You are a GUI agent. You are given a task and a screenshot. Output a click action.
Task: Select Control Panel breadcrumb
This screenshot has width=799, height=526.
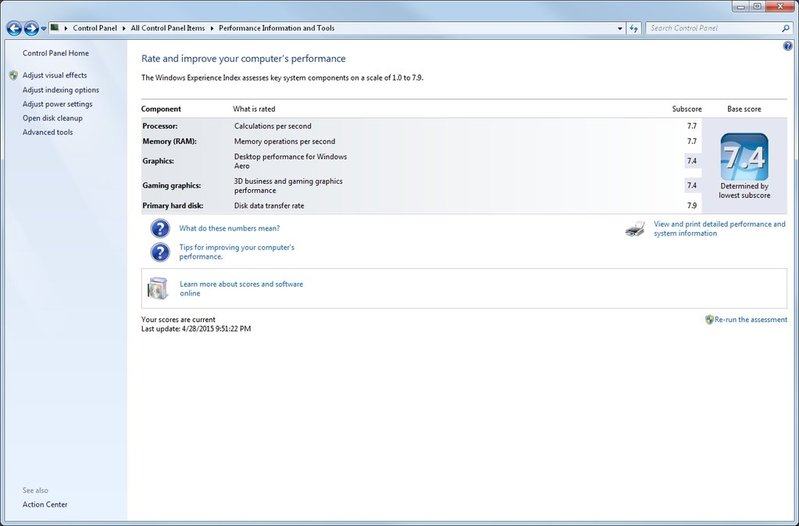click(x=95, y=28)
